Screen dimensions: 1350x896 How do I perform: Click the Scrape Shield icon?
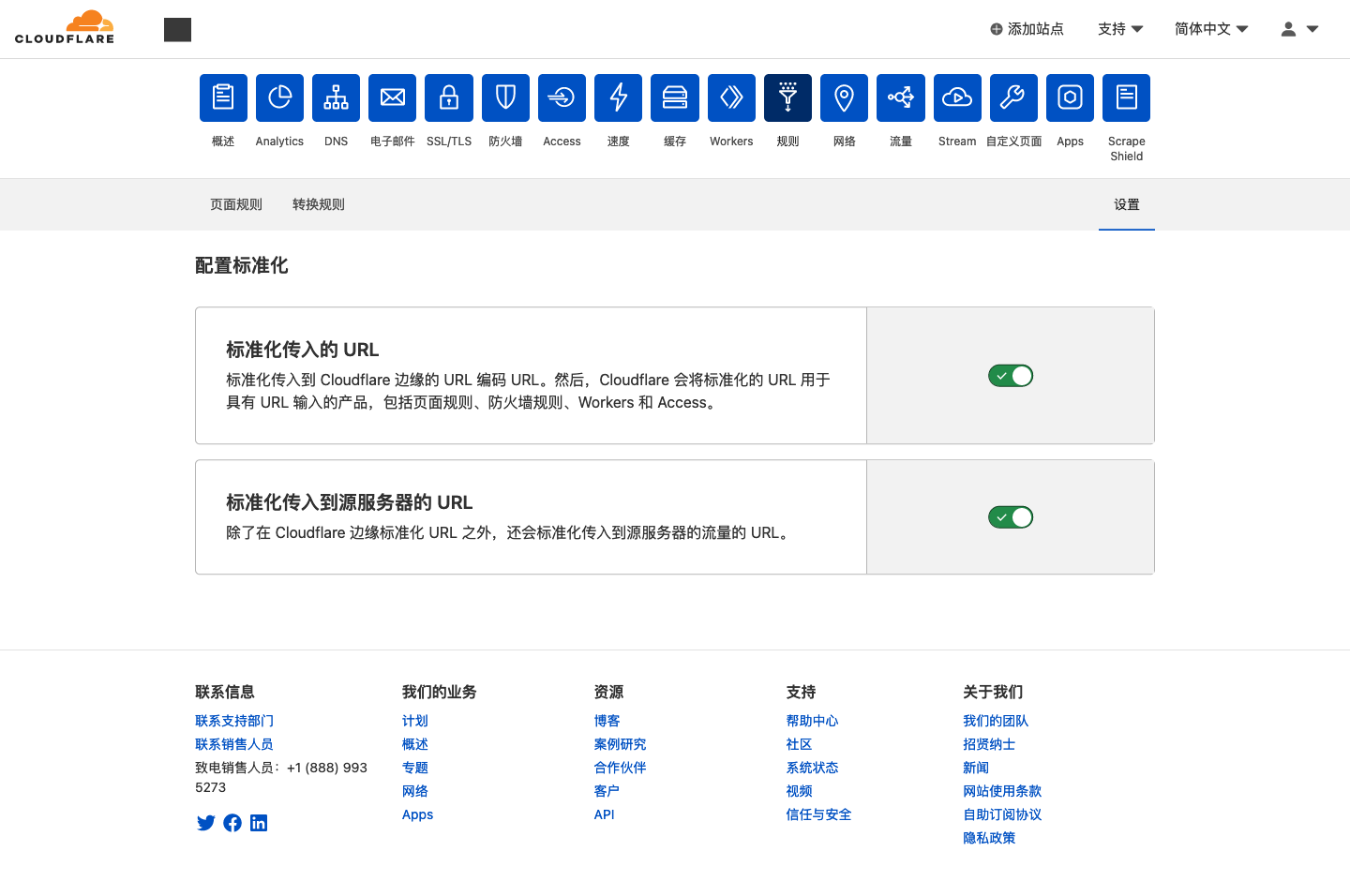coord(1126,97)
